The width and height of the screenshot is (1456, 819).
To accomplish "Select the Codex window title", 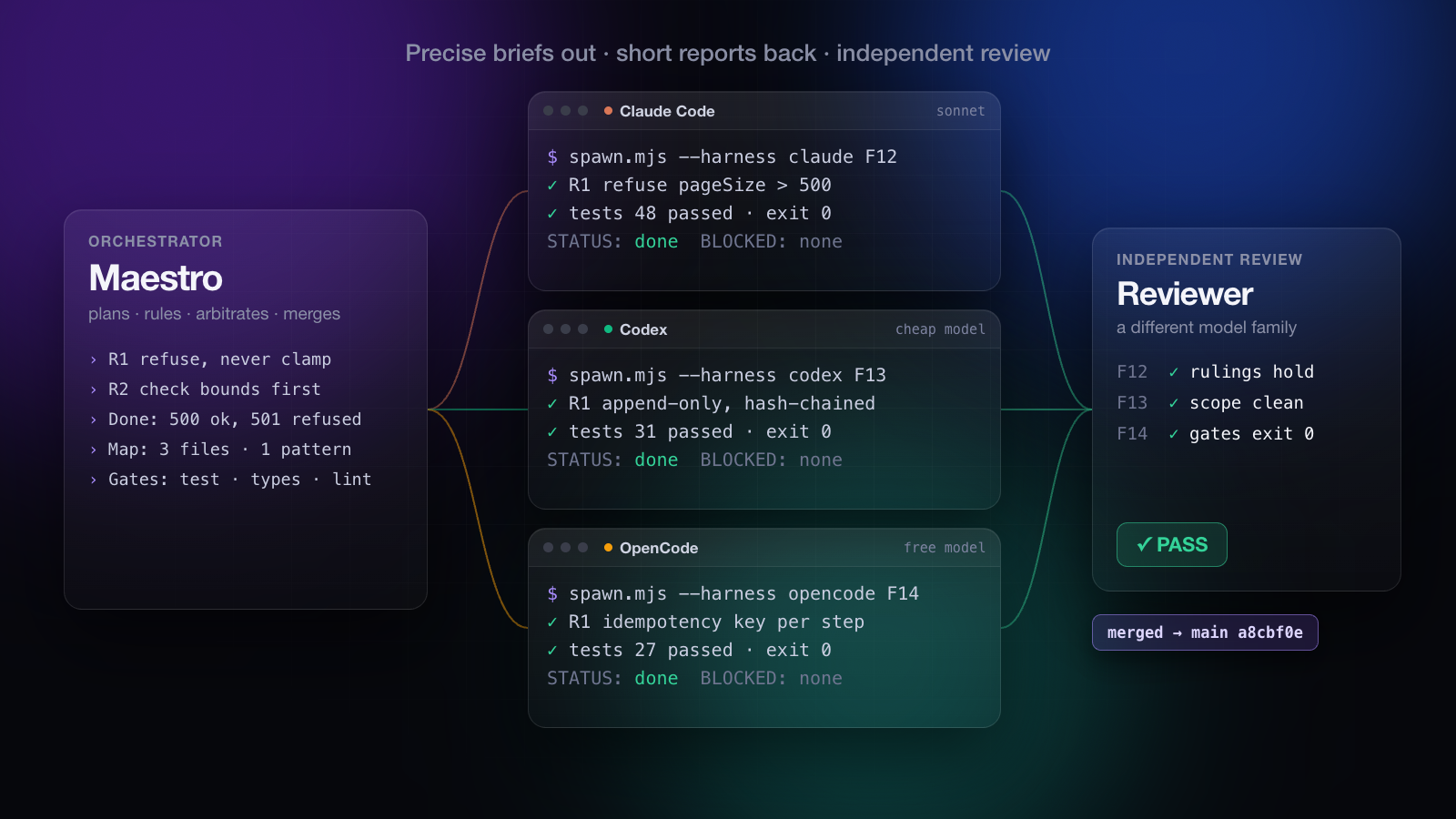I will click(x=643, y=329).
